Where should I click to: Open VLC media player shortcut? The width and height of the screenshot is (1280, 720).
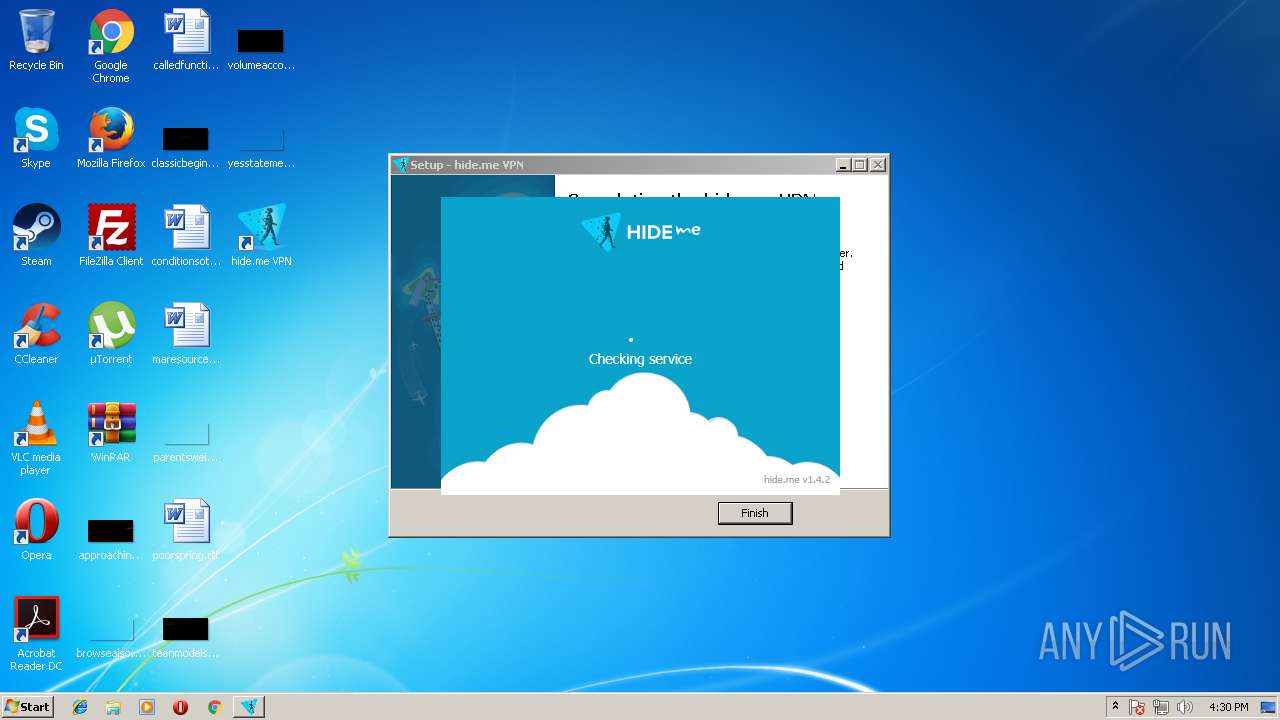36,438
